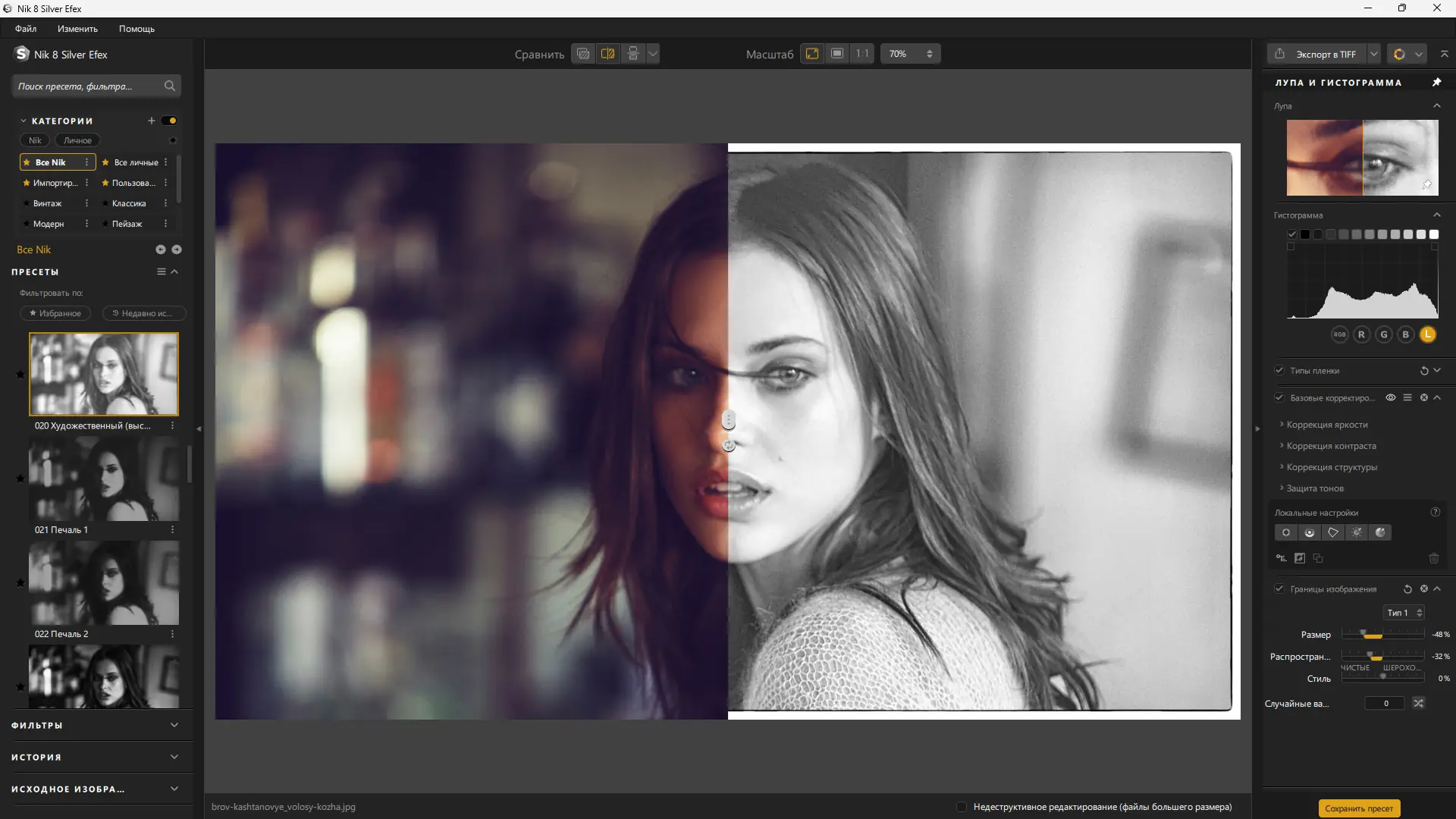Image resolution: width=1456 pixels, height=819 pixels.
Task: Click the Сохранить пресет button
Action: (1358, 808)
